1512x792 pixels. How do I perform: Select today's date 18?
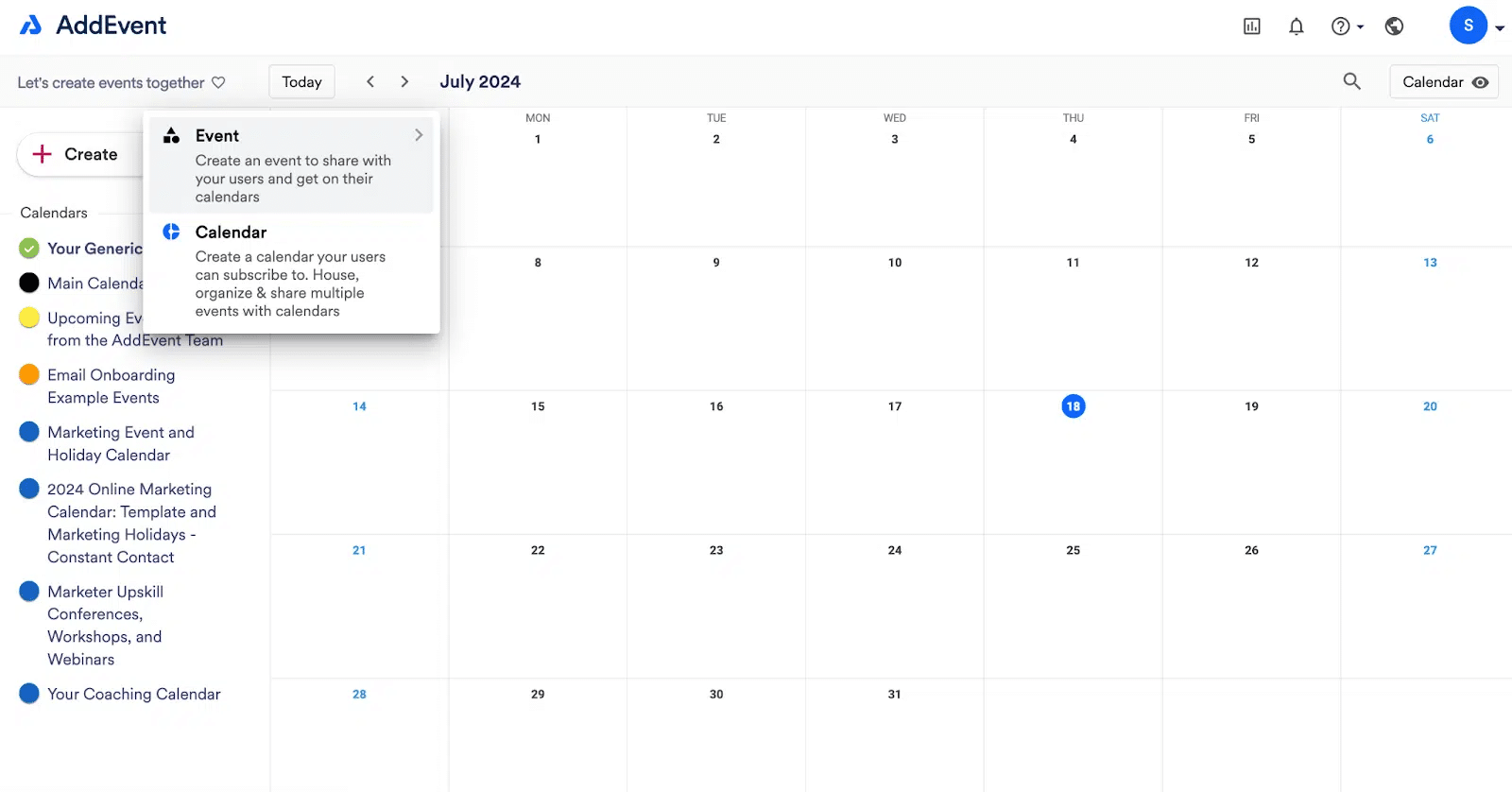click(x=1073, y=406)
